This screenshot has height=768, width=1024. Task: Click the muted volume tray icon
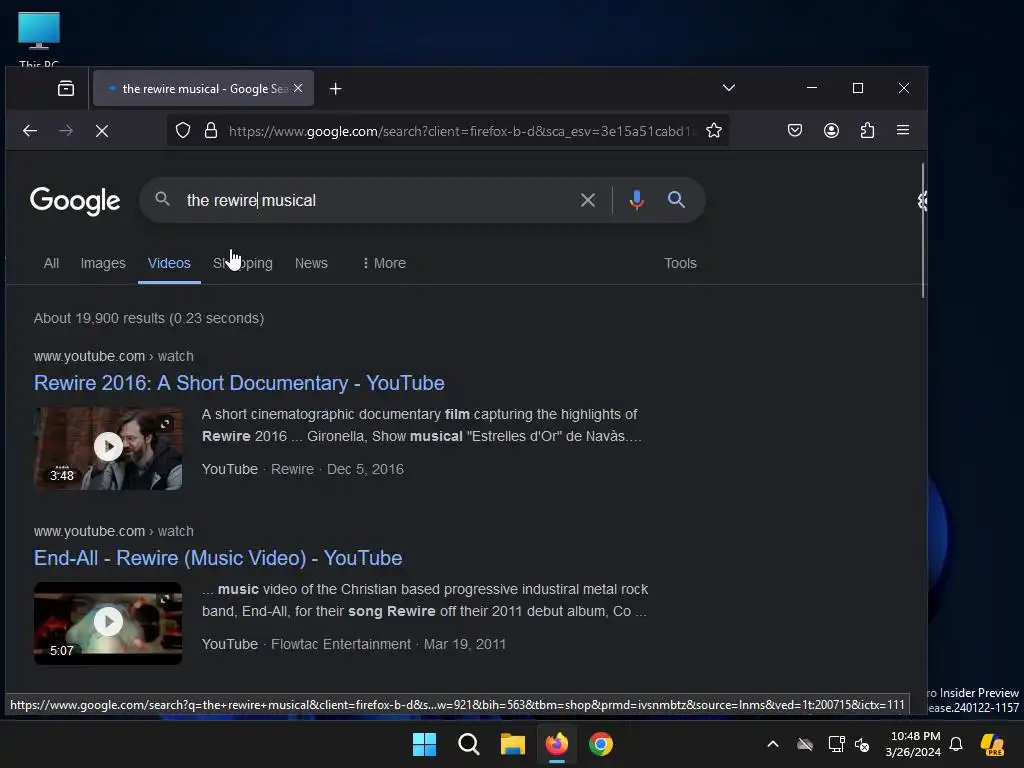(862, 744)
